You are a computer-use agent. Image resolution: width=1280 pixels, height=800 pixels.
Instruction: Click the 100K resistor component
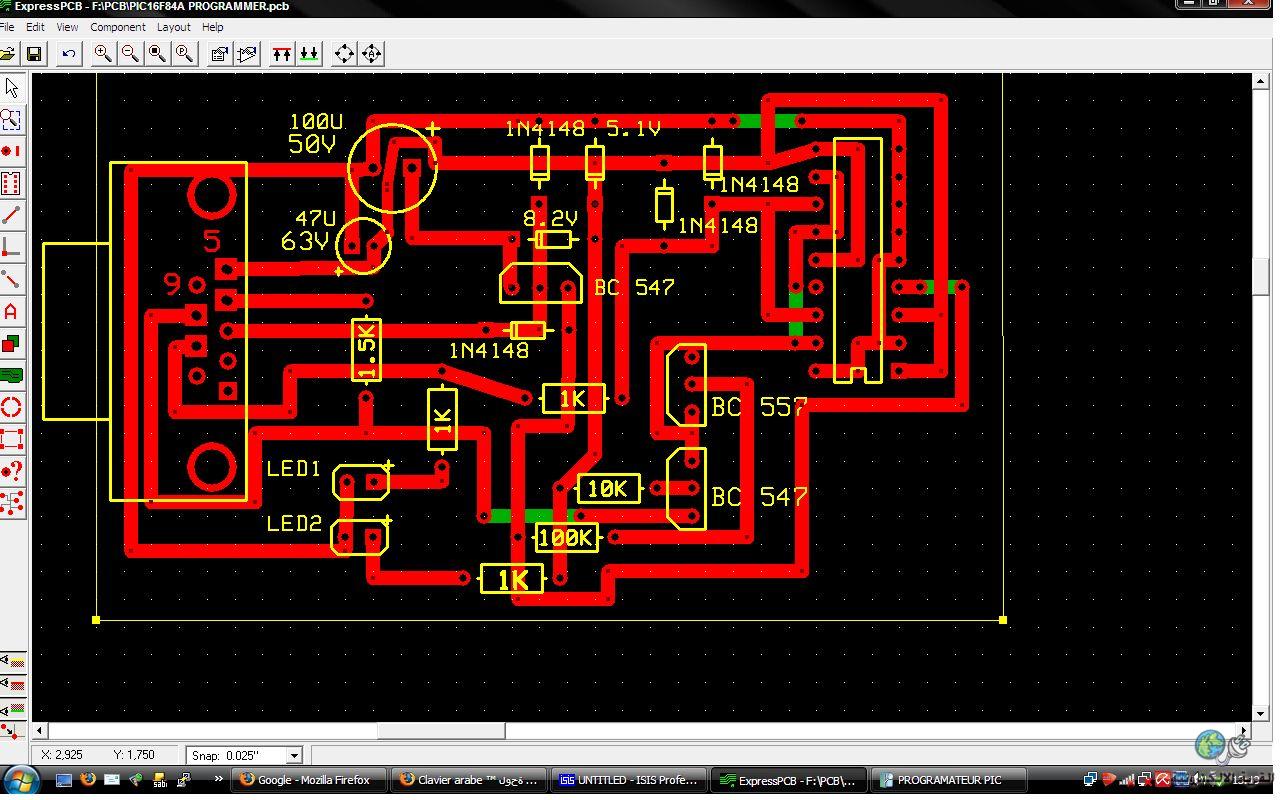[x=567, y=538]
